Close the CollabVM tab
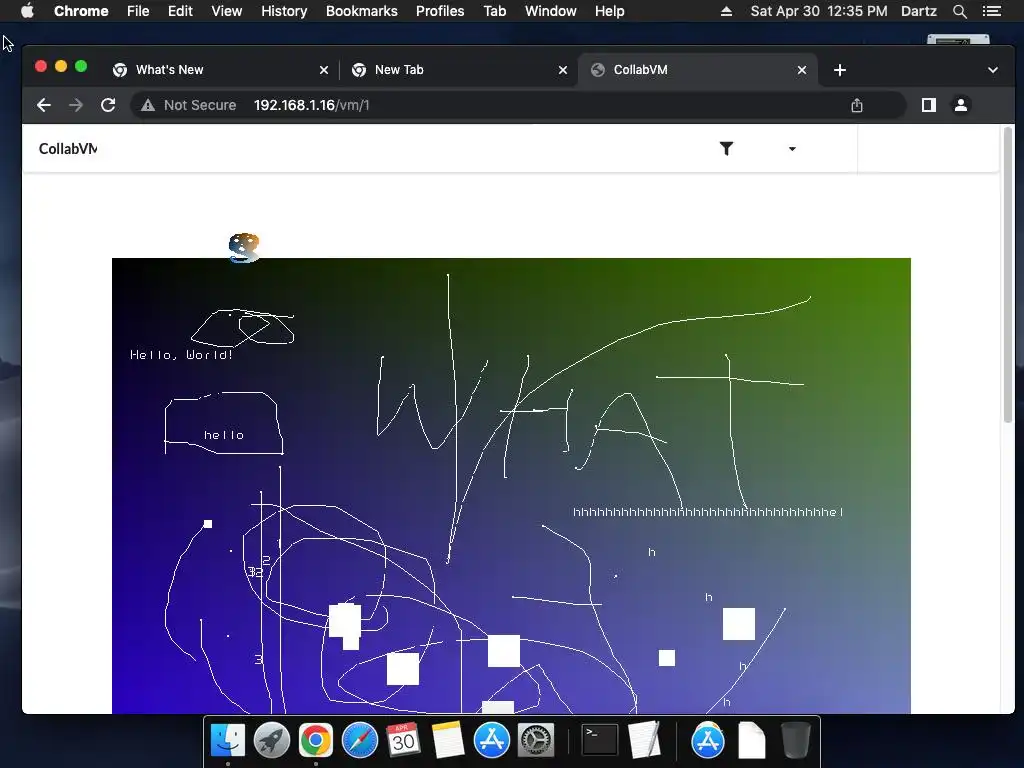 (x=802, y=70)
